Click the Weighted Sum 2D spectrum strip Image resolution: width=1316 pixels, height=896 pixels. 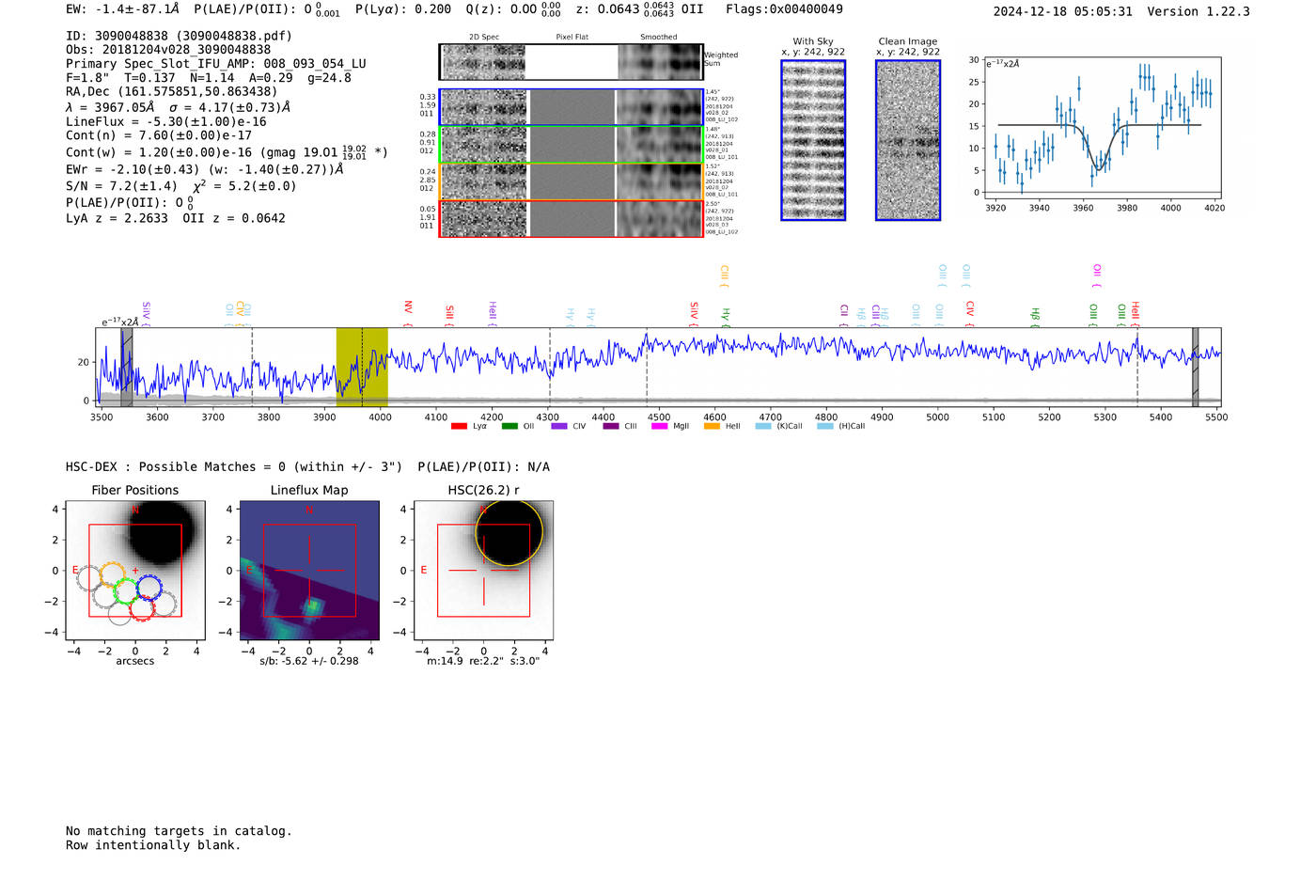pyautogui.click(x=571, y=62)
